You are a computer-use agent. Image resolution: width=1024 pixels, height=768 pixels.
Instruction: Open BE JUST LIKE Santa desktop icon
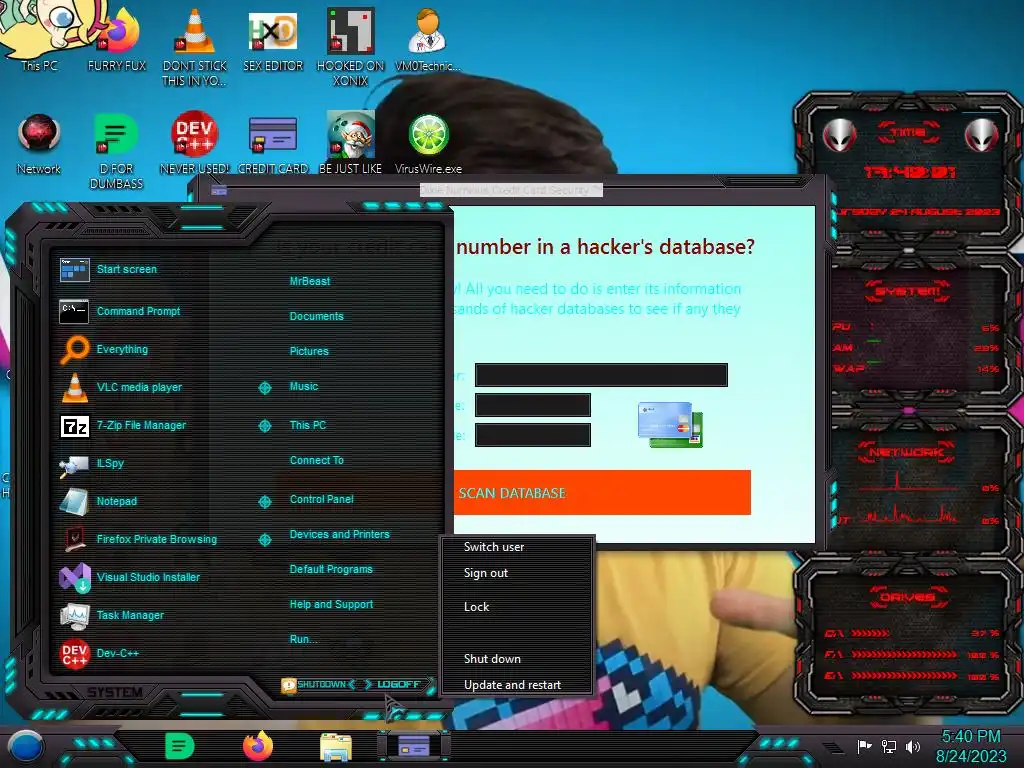351,144
